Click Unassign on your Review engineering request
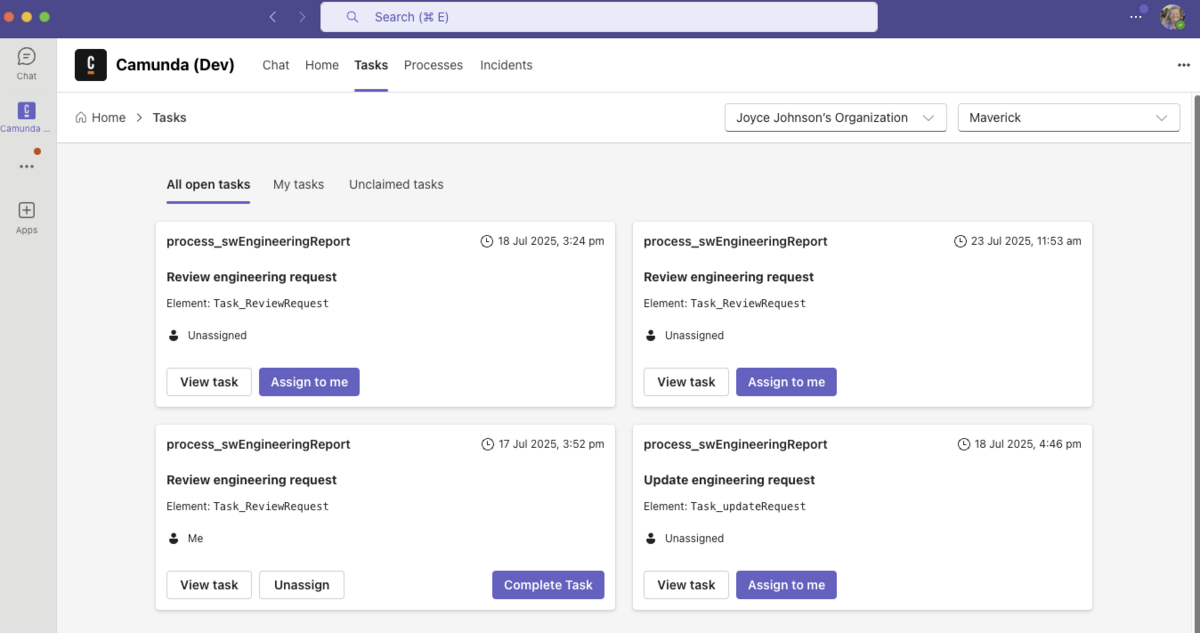The height and width of the screenshot is (633, 1200). click(x=301, y=584)
